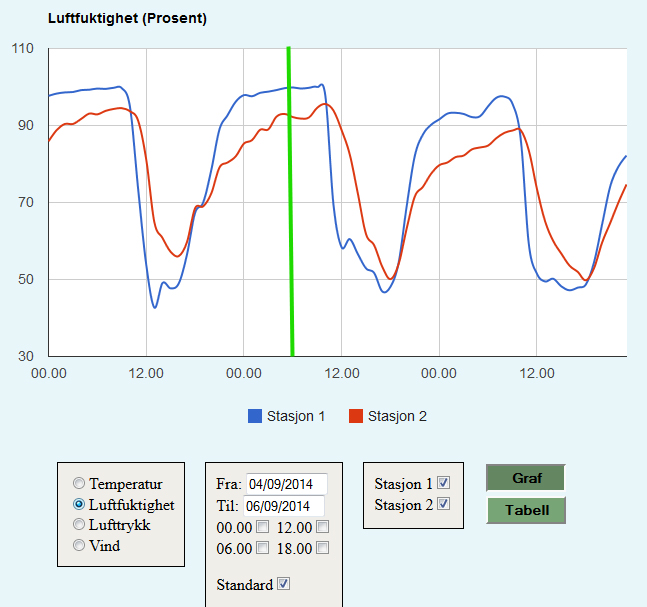Click the Luftfuktighet (Prosent) chart title
The width and height of the screenshot is (647, 607).
point(129,19)
